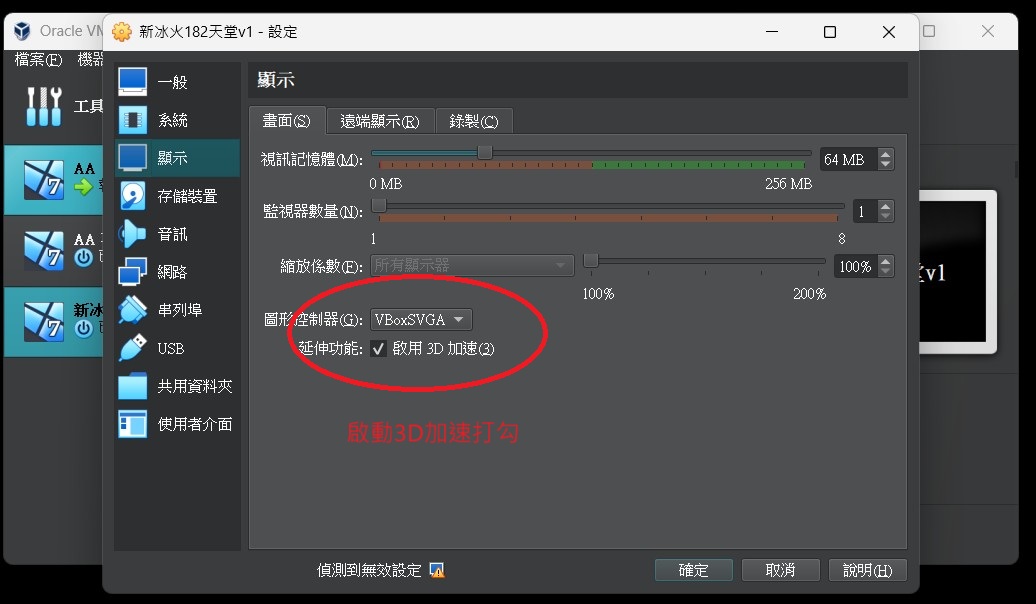The width and height of the screenshot is (1036, 604).
Task: Increase video memory with spinner up arrow
Action: (x=885, y=155)
